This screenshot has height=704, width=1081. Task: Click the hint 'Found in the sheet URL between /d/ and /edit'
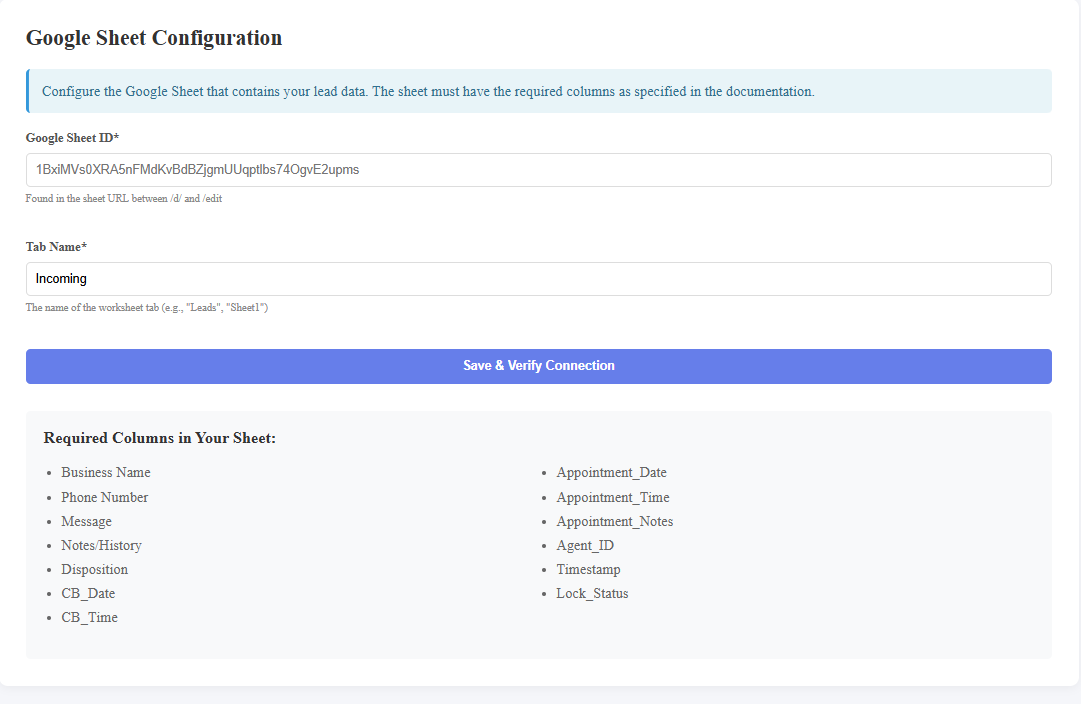pyautogui.click(x=124, y=199)
